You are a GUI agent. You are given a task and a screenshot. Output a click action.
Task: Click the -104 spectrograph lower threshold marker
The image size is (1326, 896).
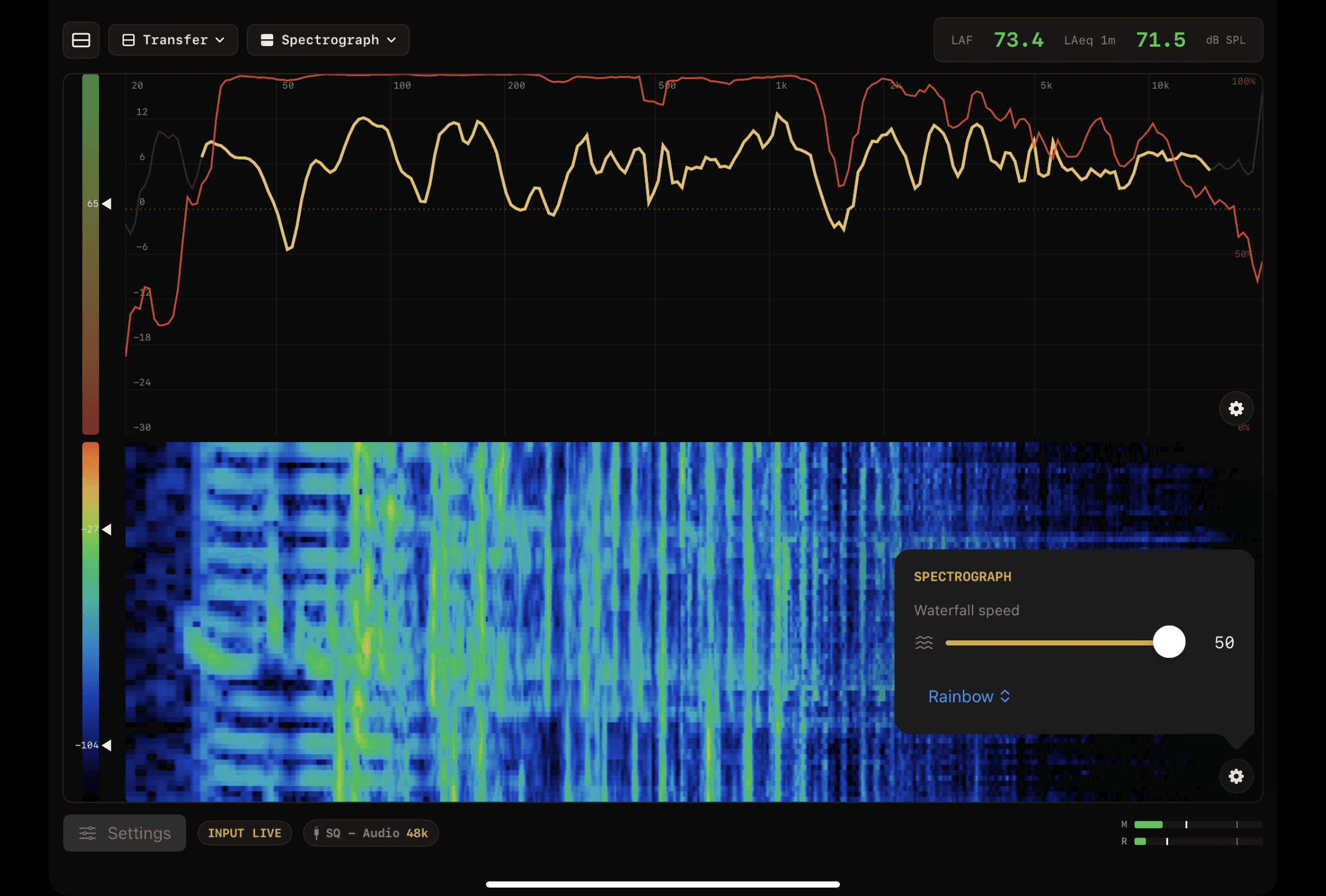pyautogui.click(x=106, y=745)
